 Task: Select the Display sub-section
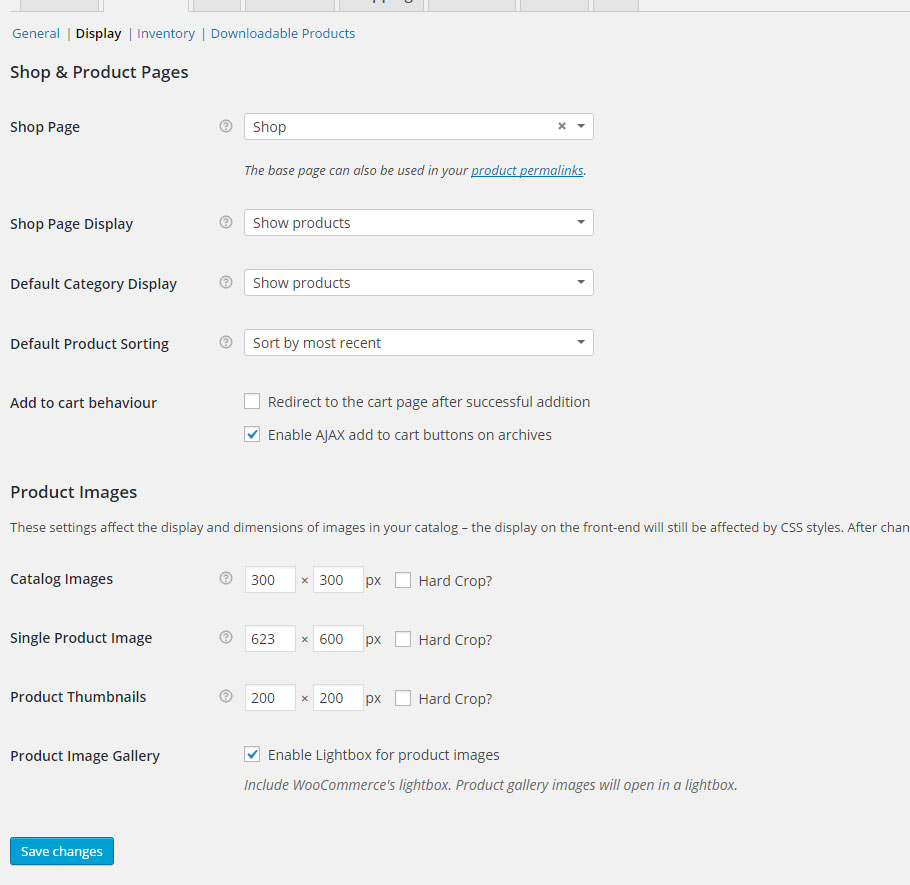[99, 34]
